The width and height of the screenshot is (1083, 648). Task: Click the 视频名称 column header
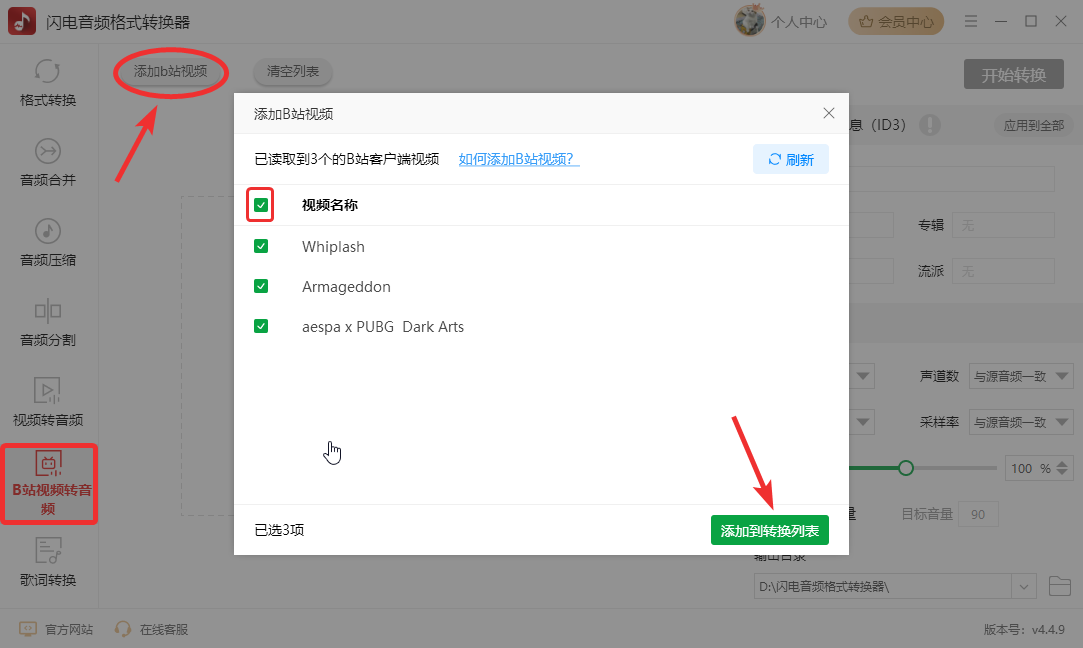329,205
